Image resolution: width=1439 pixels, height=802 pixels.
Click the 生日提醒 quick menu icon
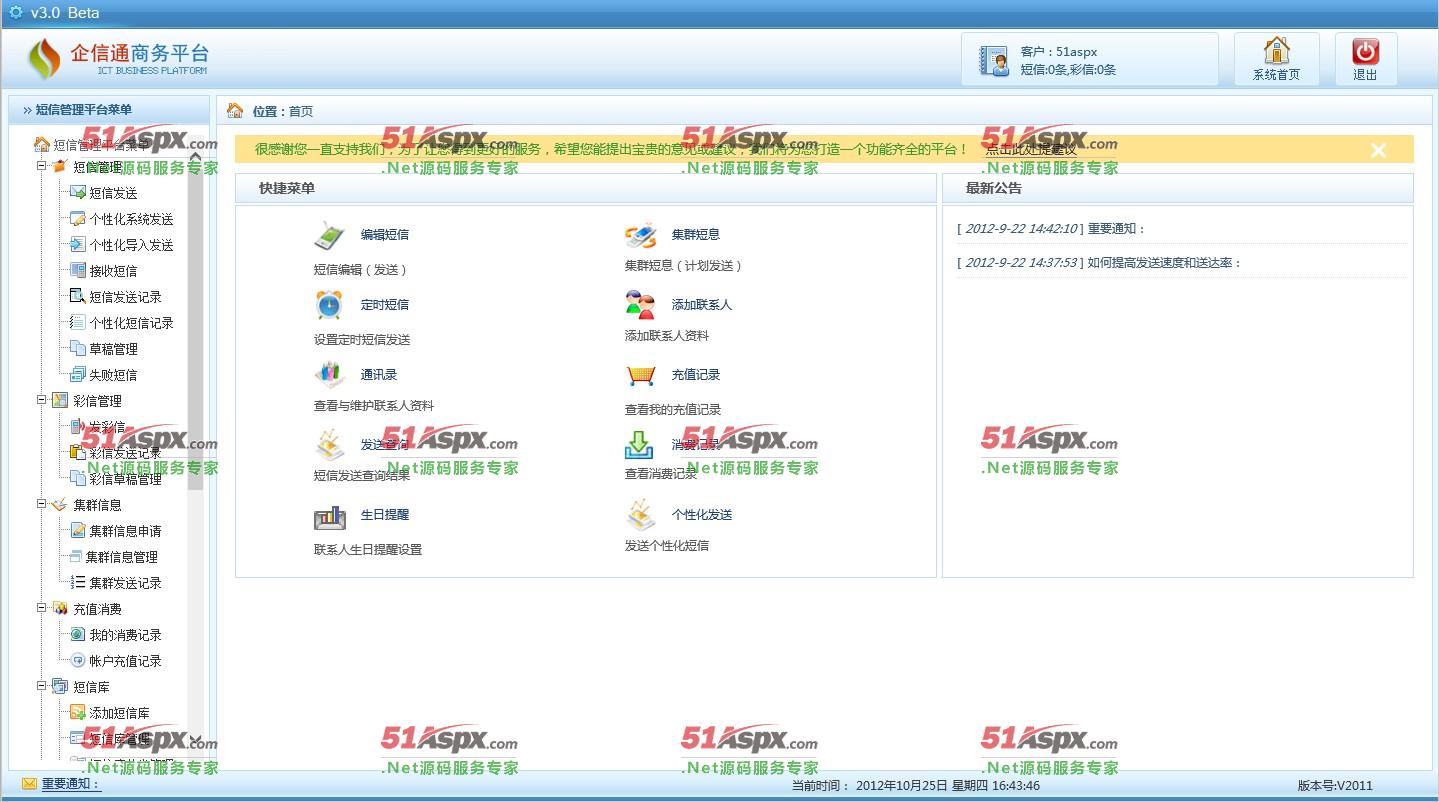(329, 516)
